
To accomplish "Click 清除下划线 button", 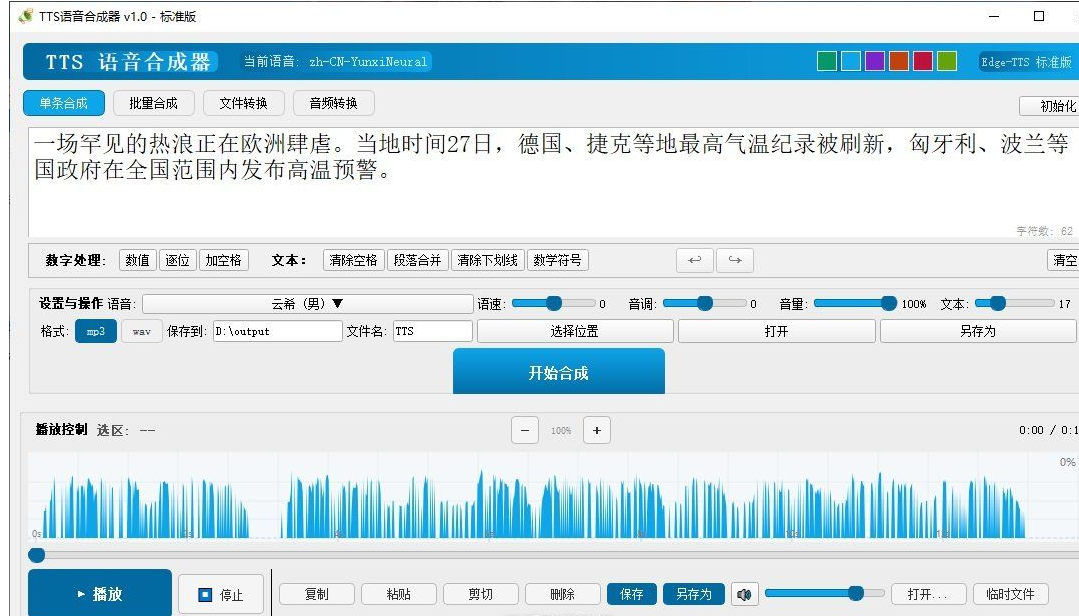I will 488,260.
